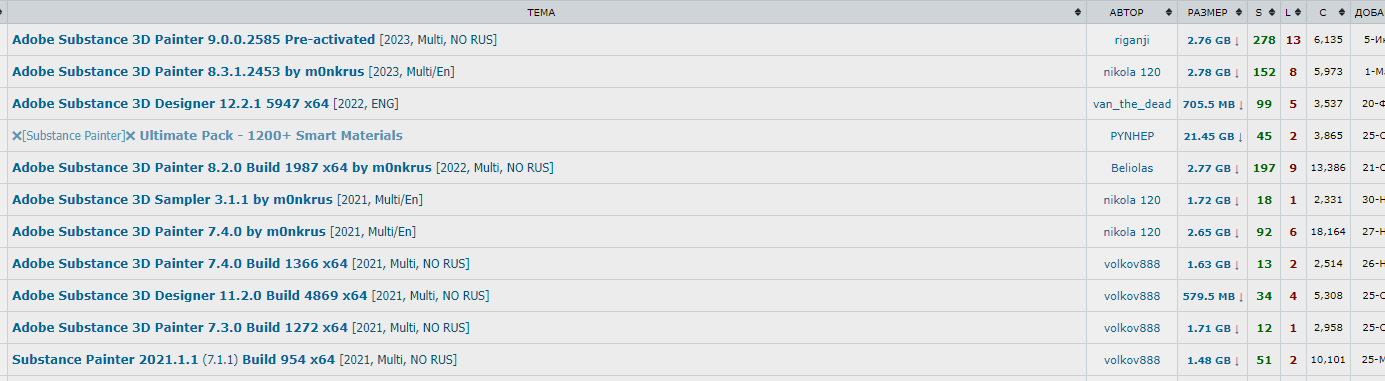Image resolution: width=1385 pixels, height=381 pixels.
Task: Open Adobe Substance 3D Painter 9.0.0.2585 Pre-activated topic
Action: point(194,40)
